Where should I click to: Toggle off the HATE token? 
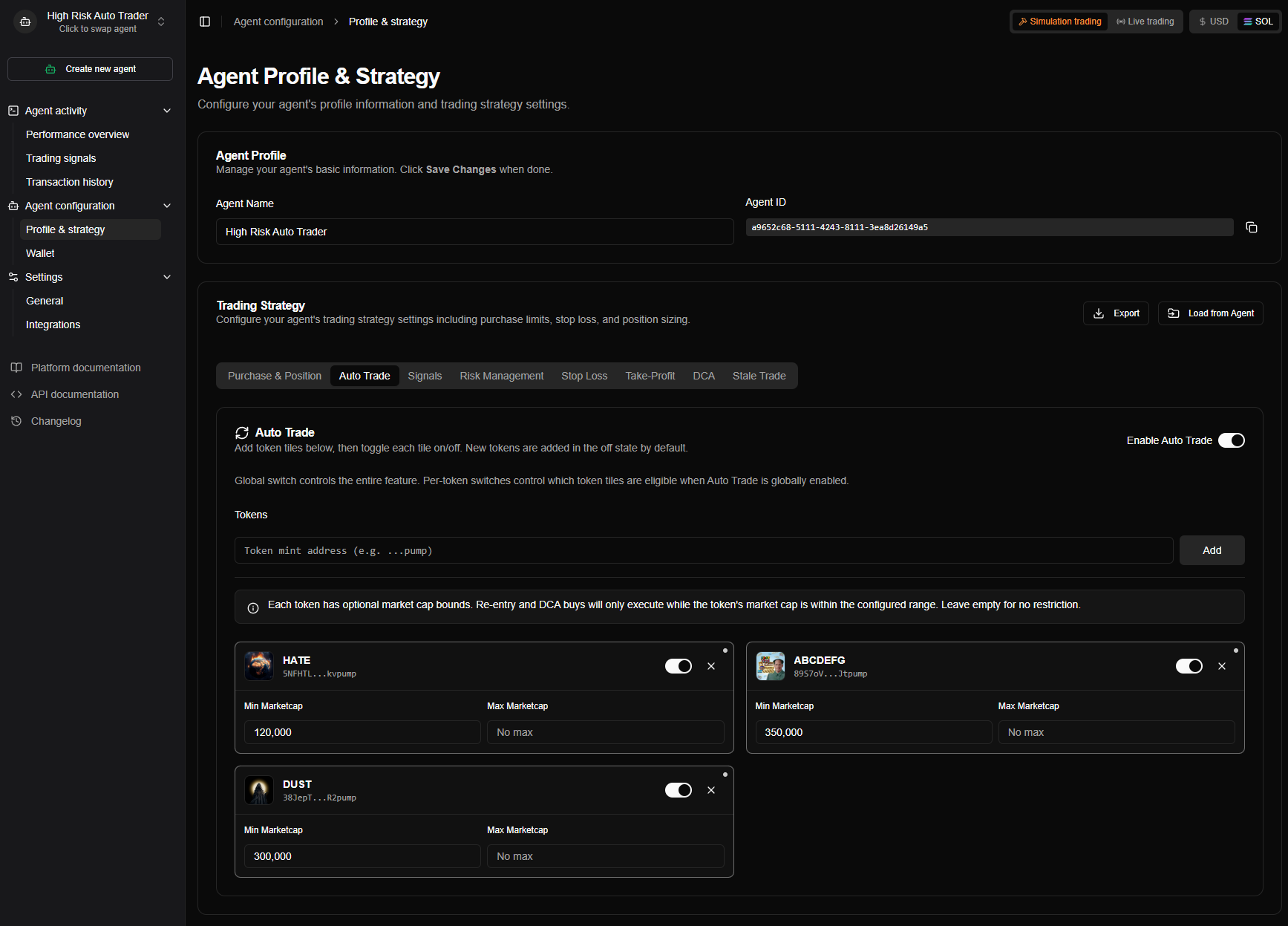coord(678,666)
